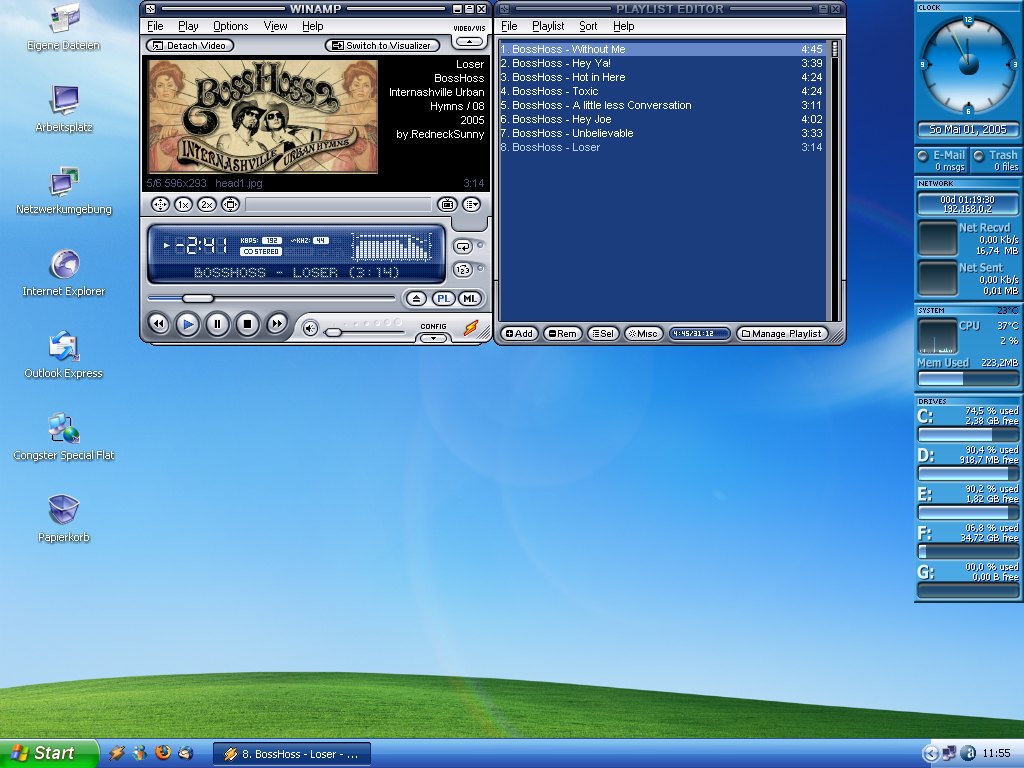Toggle shuffle mode in Winamp

click(463, 270)
